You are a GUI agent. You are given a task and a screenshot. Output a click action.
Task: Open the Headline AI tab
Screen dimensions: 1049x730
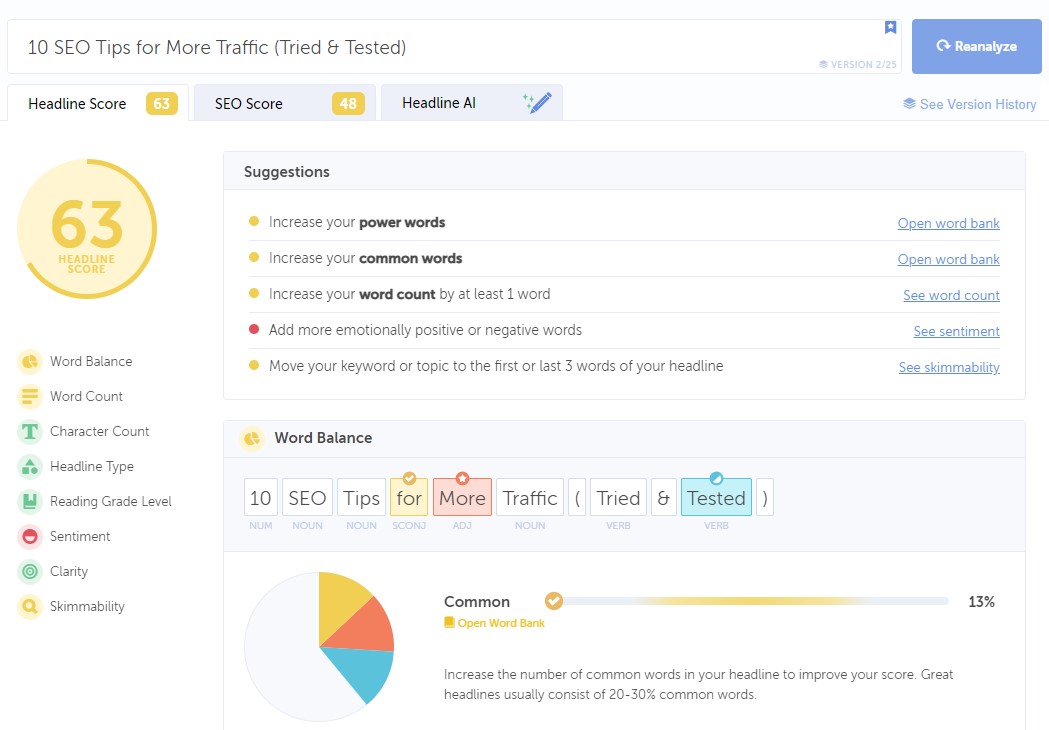point(472,103)
